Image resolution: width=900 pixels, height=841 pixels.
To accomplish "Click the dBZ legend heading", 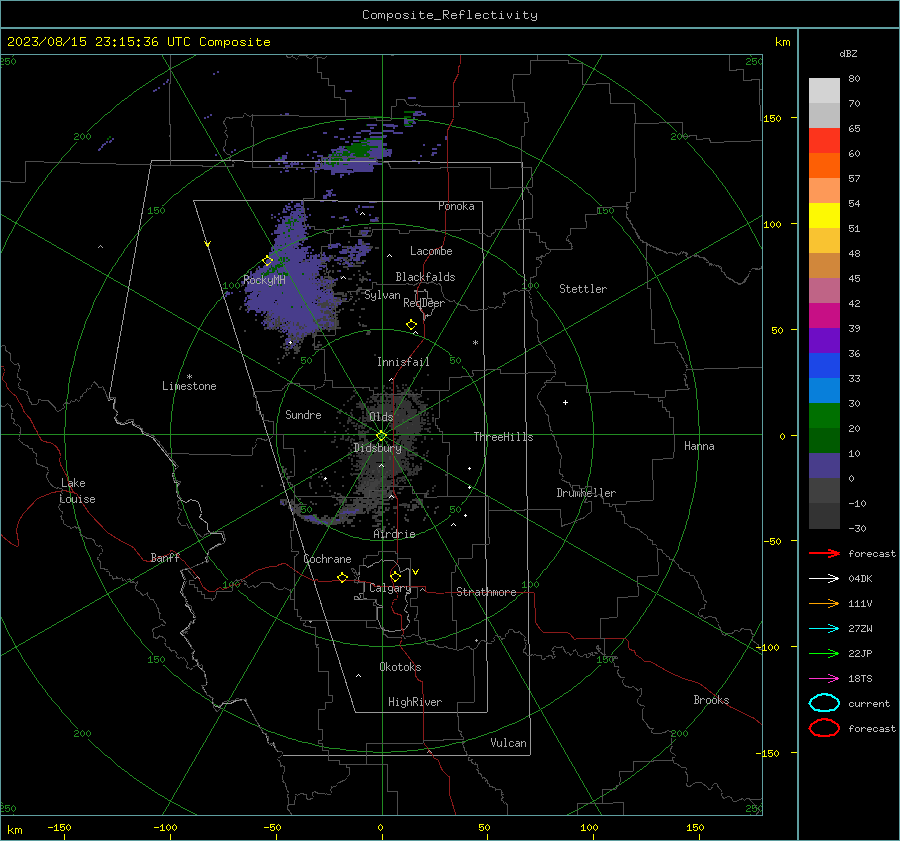I will click(x=848, y=54).
